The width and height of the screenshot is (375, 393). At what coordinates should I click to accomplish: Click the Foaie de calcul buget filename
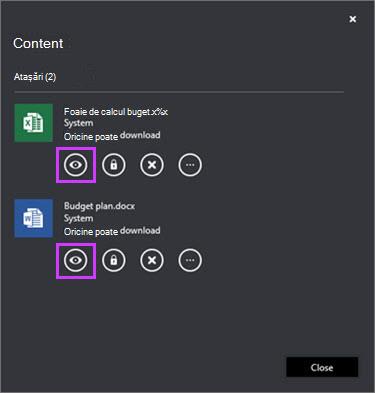click(116, 112)
